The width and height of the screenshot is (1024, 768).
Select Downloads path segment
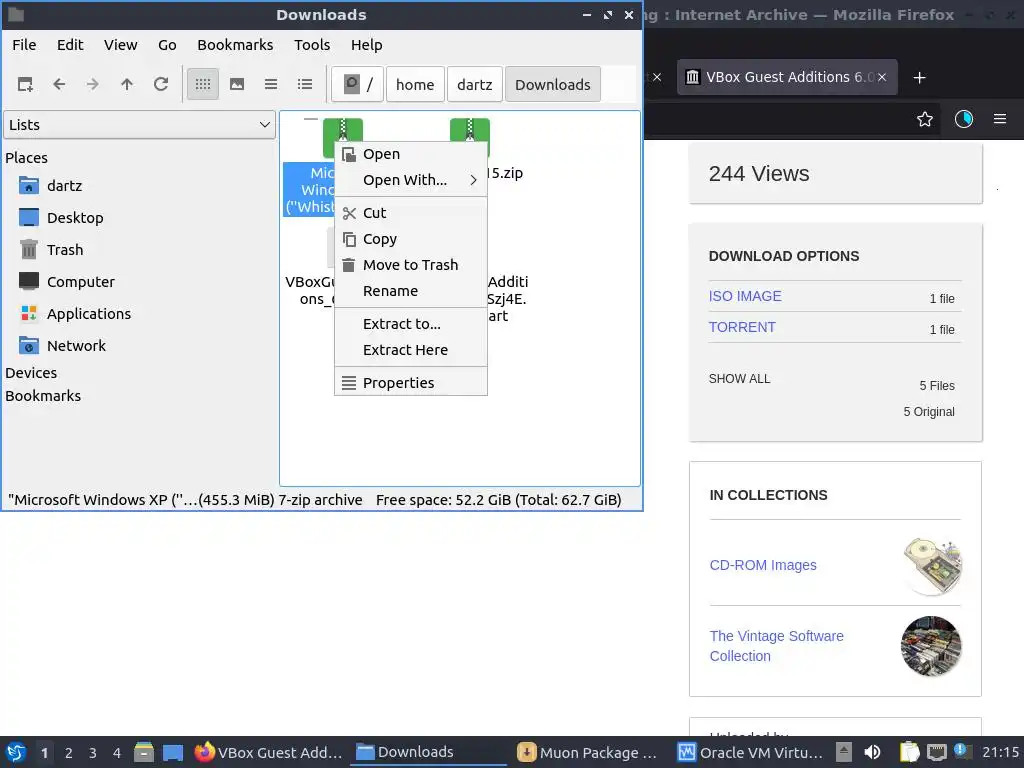point(552,84)
